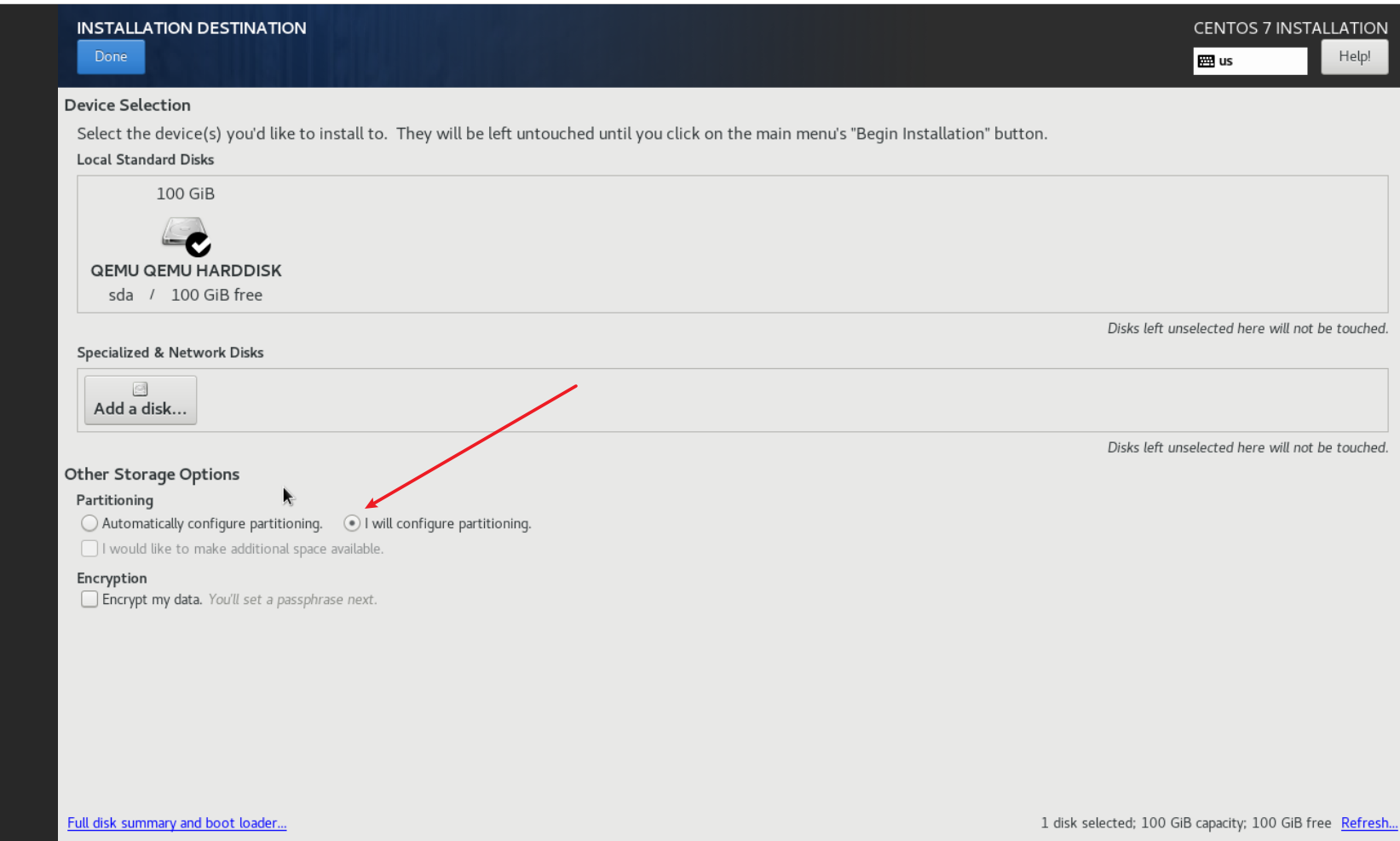
Task: Select Automatically configure partitioning radio button
Action: click(x=89, y=523)
